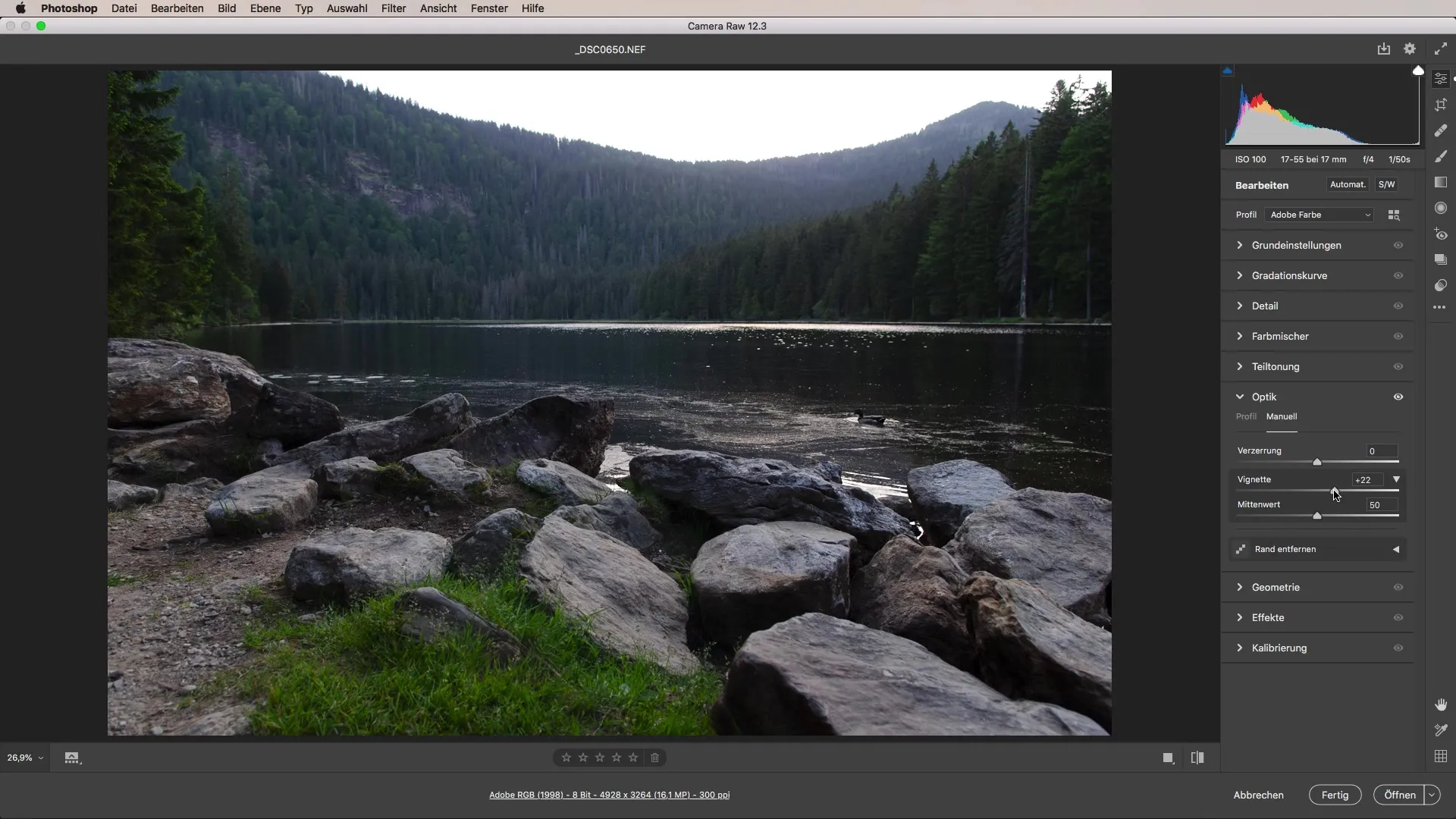Rate image with first star
1456x819 pixels.
click(566, 758)
